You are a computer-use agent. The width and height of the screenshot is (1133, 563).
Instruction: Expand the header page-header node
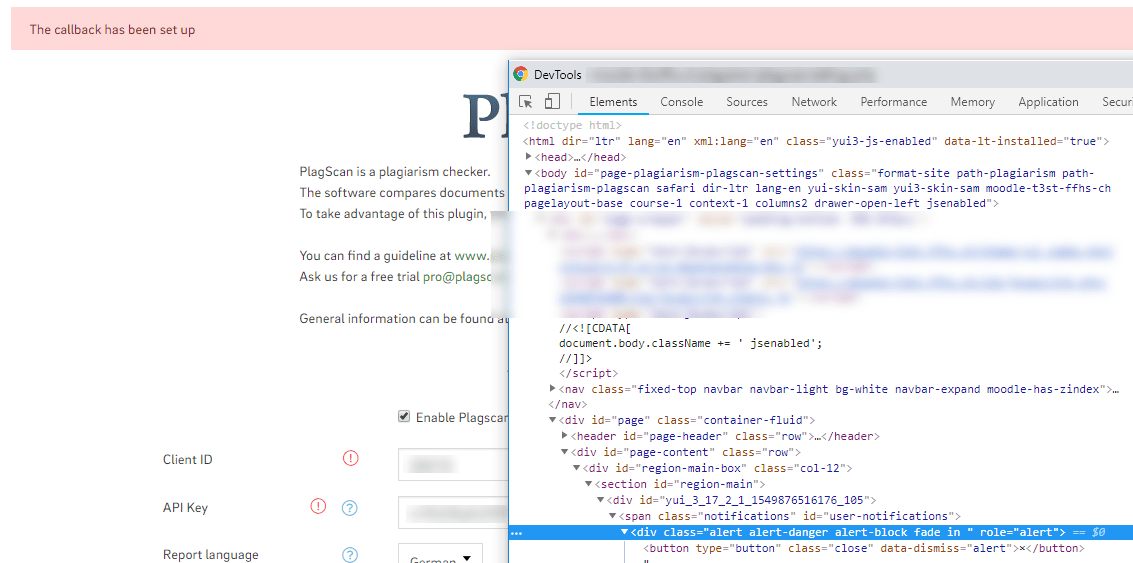coord(564,436)
